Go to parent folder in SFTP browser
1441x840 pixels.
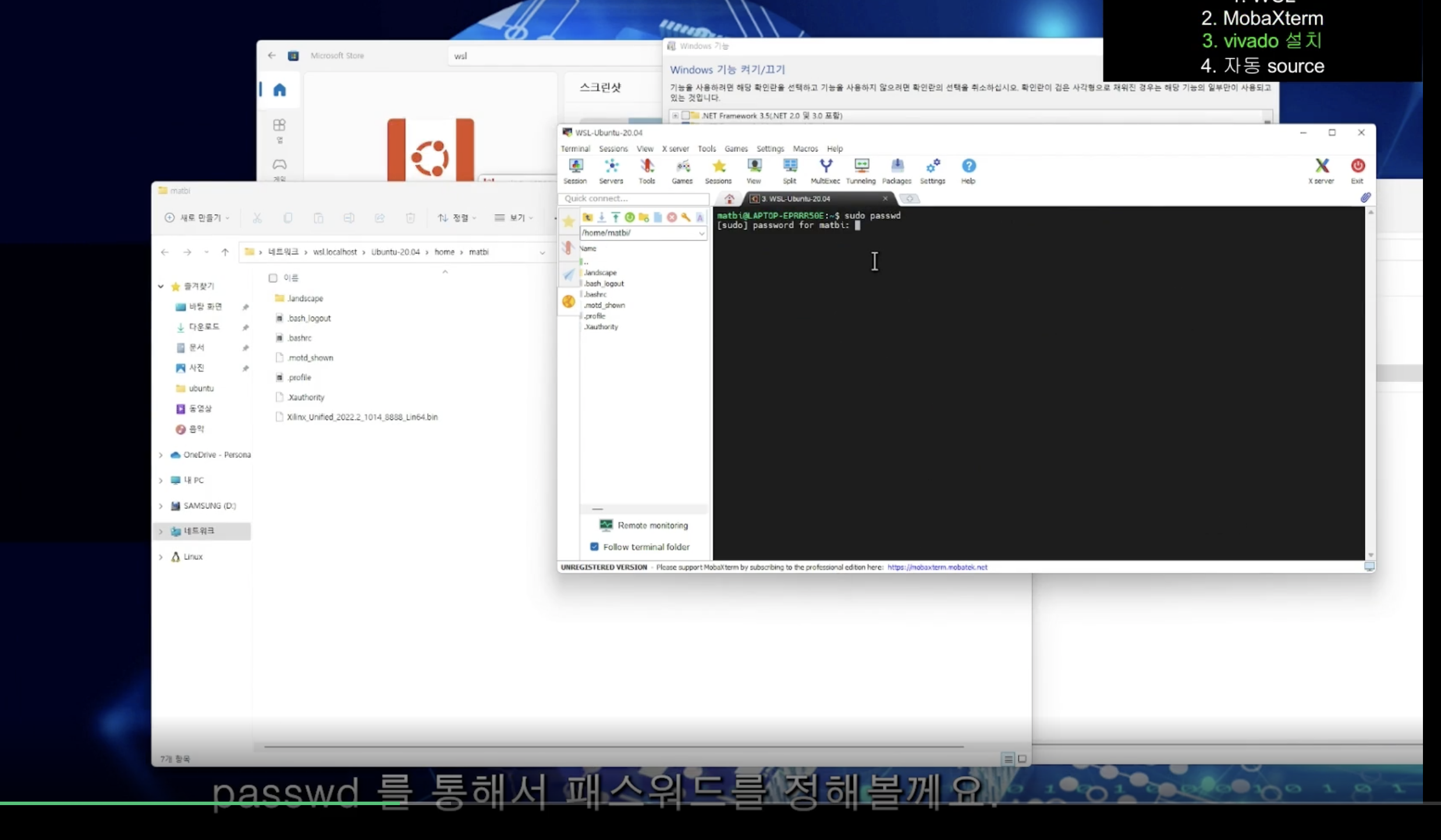pyautogui.click(x=588, y=217)
